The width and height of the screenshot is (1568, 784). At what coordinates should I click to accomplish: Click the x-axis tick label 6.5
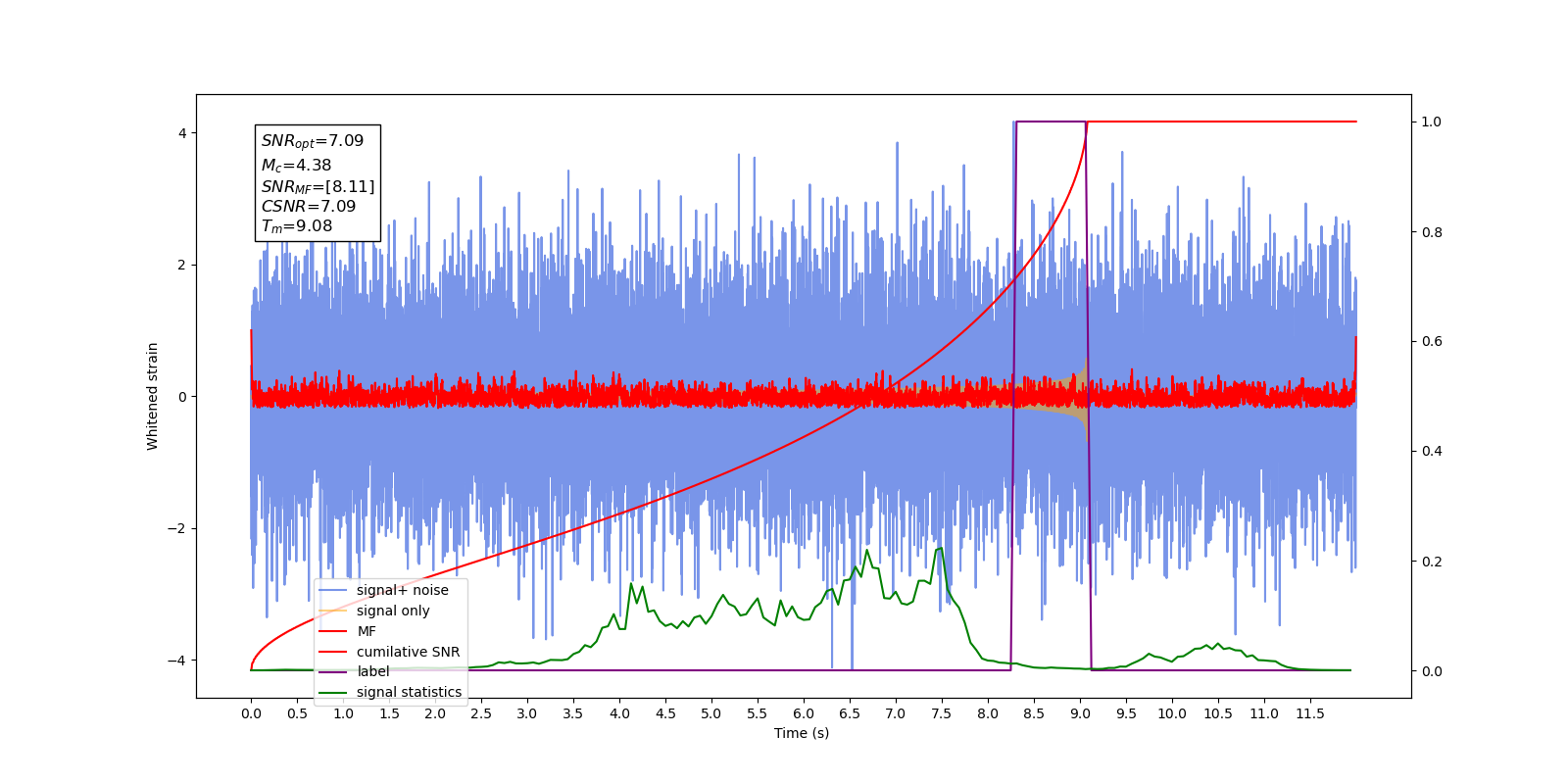click(x=850, y=713)
